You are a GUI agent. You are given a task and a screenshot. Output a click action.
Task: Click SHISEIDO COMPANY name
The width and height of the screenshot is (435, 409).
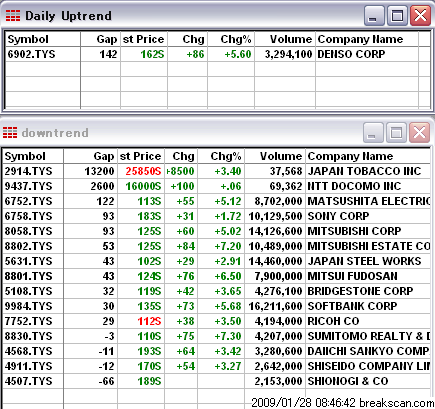[369, 366]
